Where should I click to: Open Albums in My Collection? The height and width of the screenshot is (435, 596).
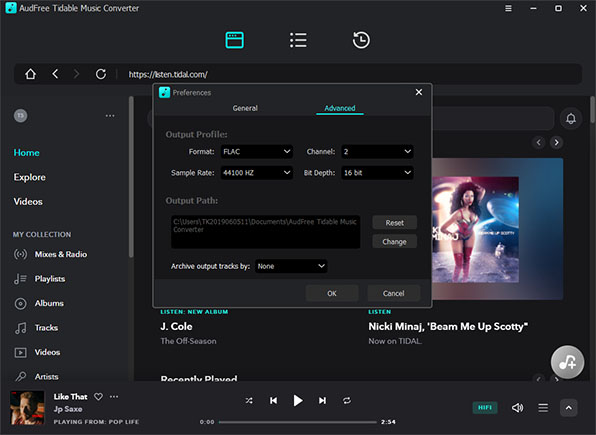click(39, 303)
